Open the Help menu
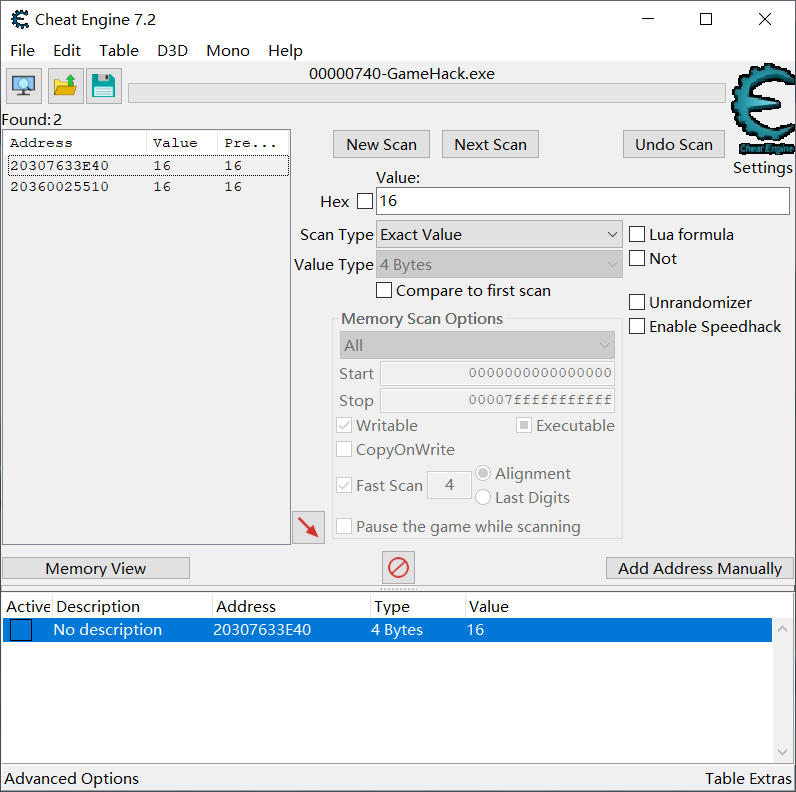The width and height of the screenshot is (796, 792). [x=285, y=51]
